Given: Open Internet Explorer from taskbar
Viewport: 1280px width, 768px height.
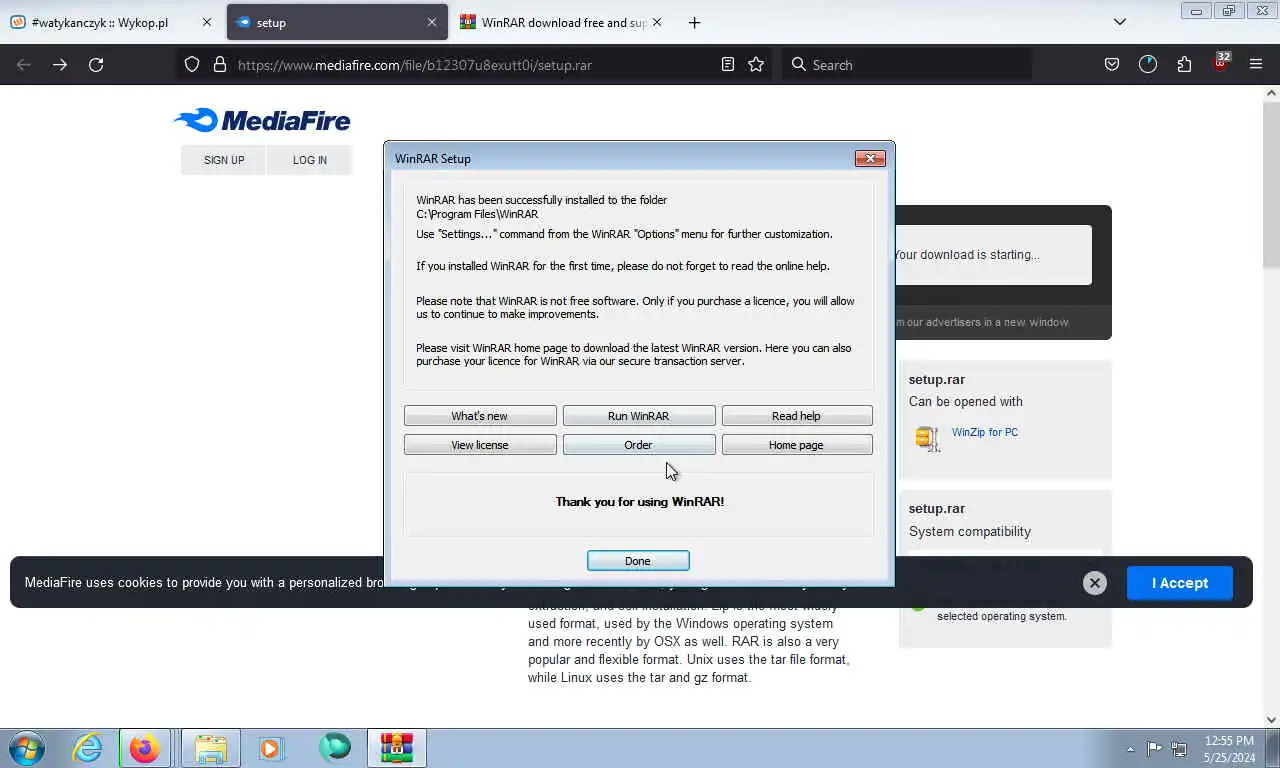Looking at the screenshot, I should (x=88, y=748).
